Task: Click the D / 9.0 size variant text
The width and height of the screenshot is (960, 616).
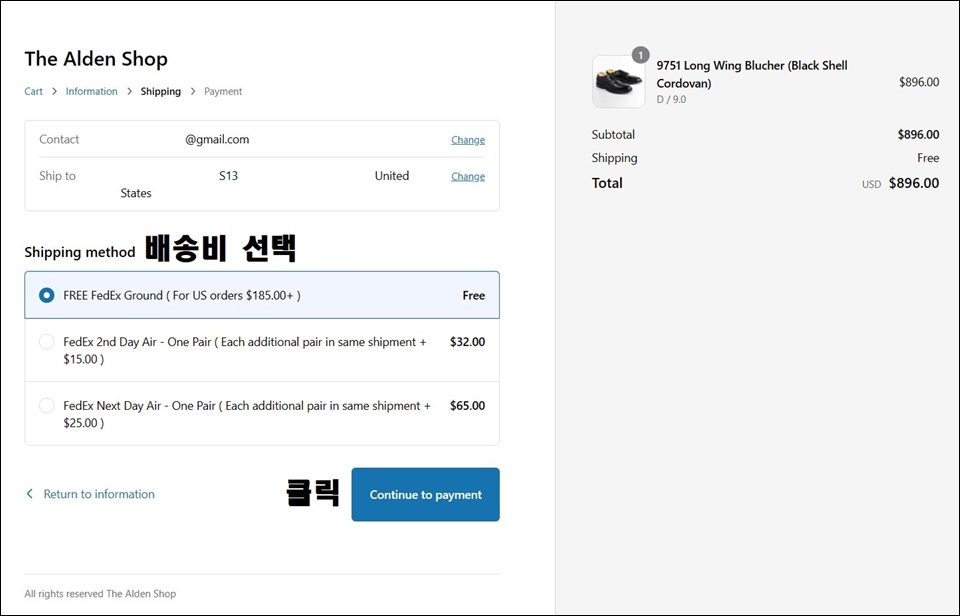Action: pos(672,99)
